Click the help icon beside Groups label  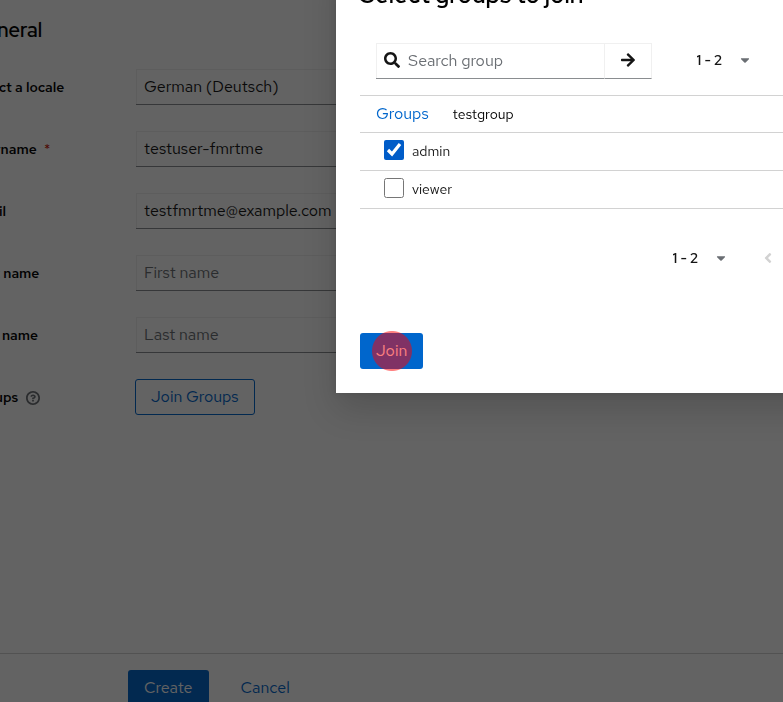click(x=33, y=398)
